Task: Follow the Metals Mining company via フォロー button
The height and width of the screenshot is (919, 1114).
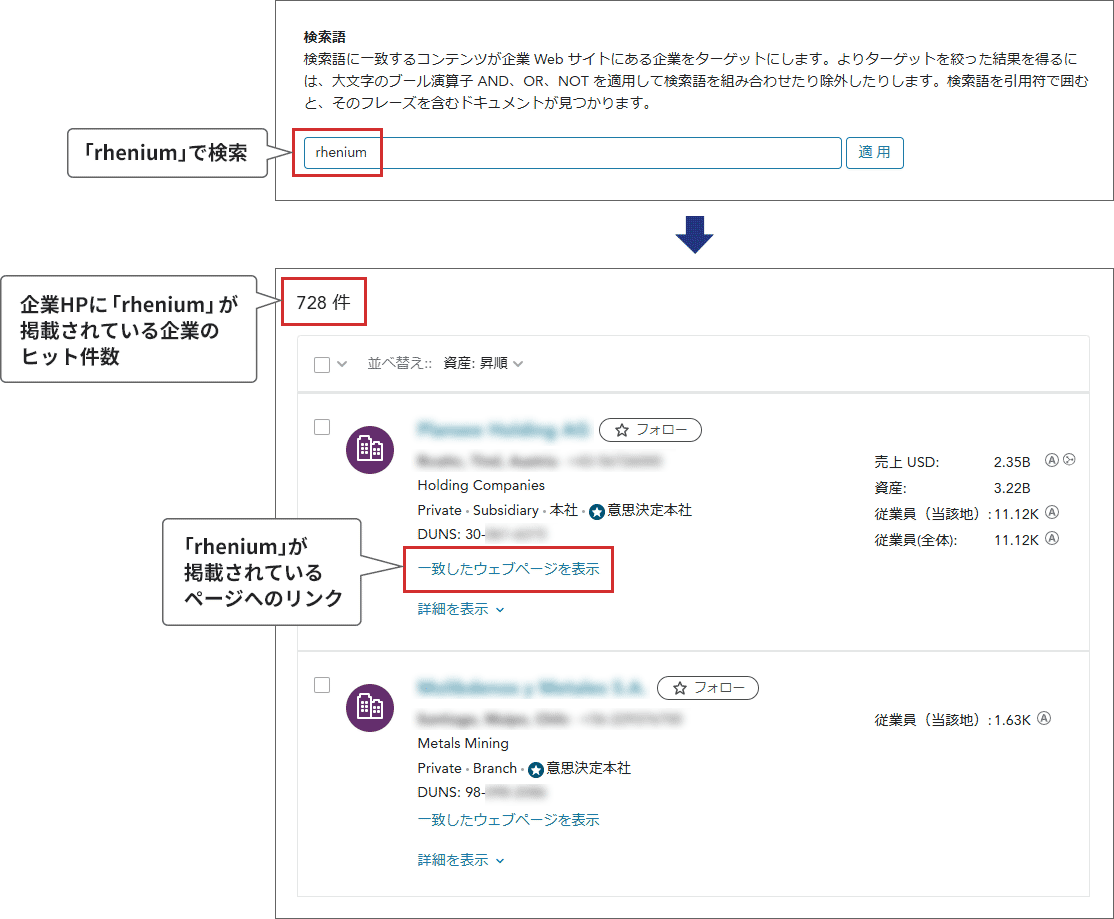Action: (x=708, y=687)
